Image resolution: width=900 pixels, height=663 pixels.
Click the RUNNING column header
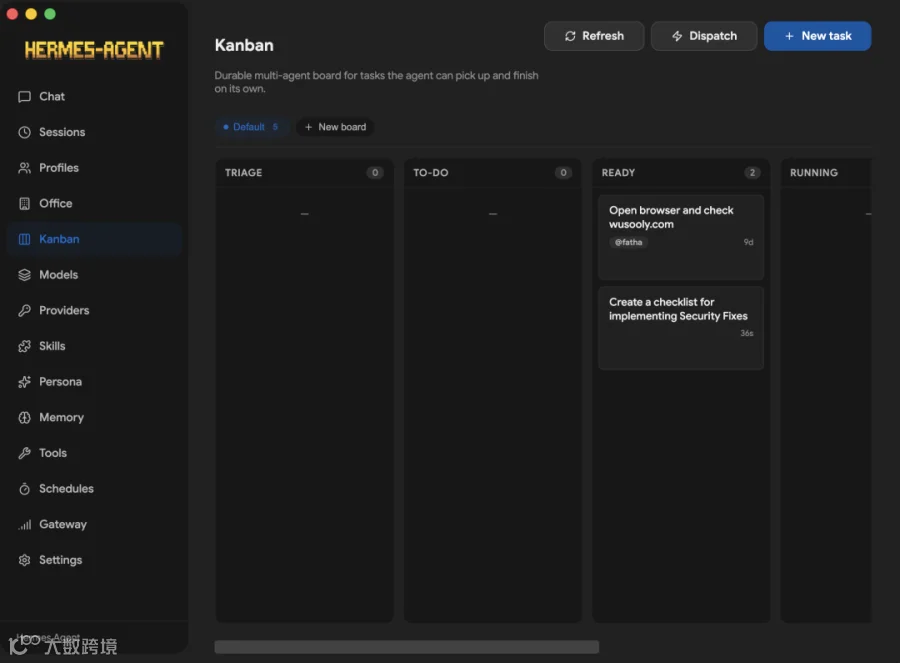(827, 173)
